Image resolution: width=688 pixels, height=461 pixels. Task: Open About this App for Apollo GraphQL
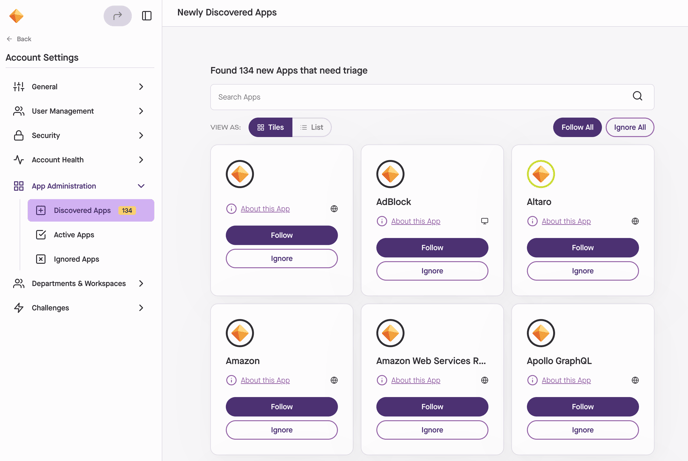[x=566, y=380]
